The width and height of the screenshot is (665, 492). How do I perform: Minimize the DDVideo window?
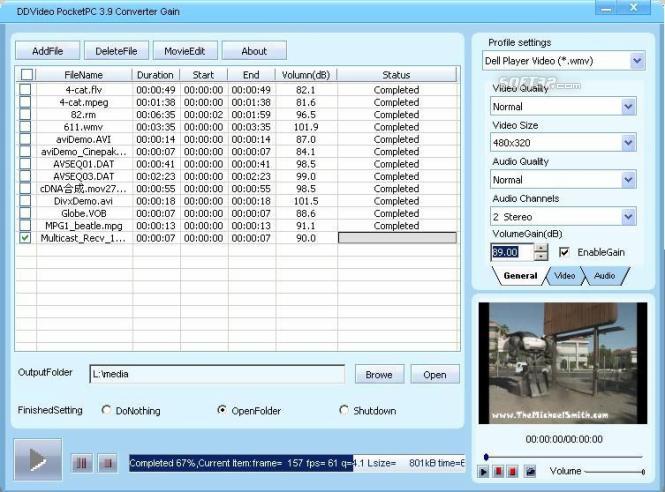(x=607, y=7)
